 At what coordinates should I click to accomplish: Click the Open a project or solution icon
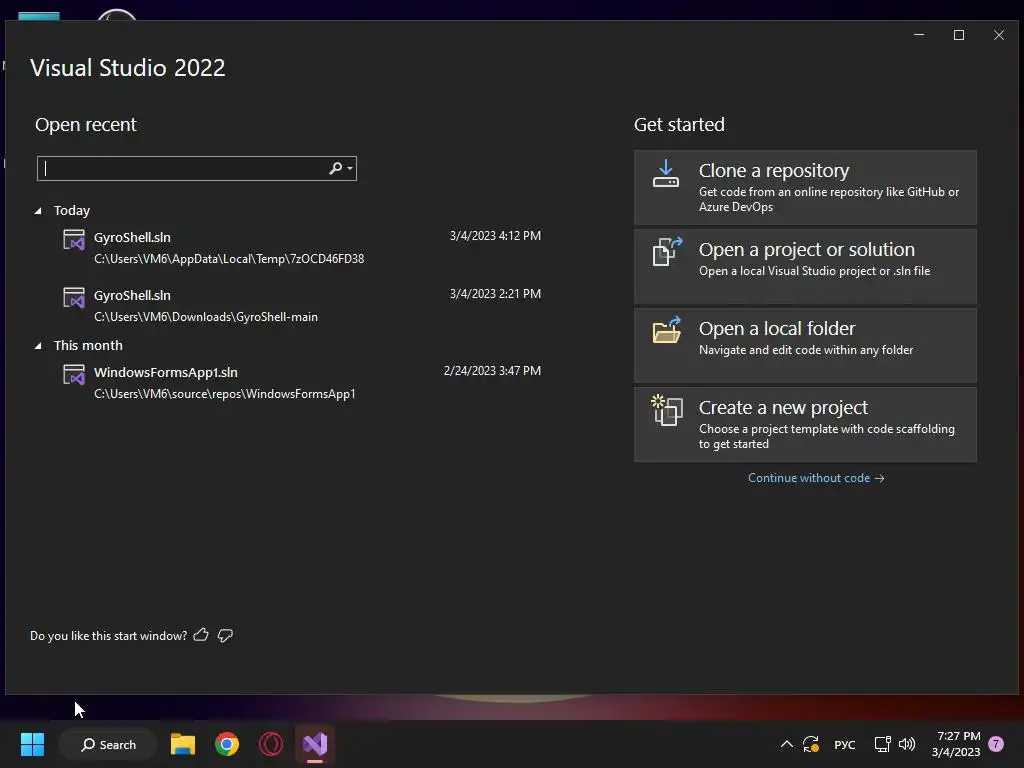coord(667,251)
